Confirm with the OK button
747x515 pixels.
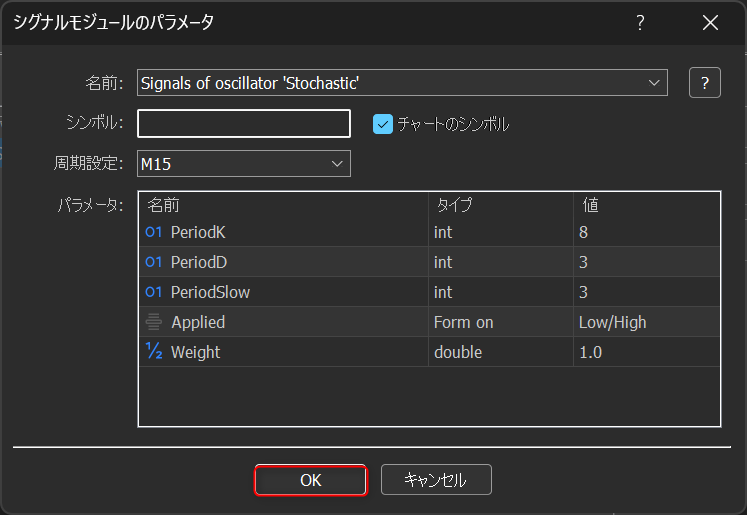[311, 480]
